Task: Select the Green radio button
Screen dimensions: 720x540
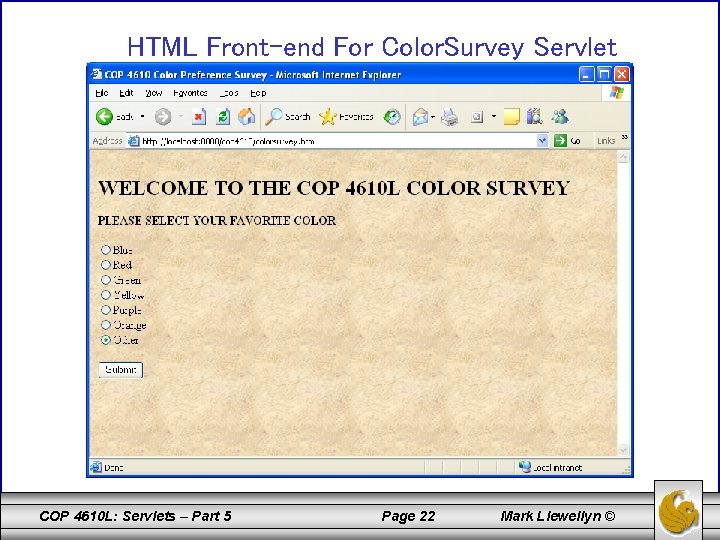Action: click(x=106, y=280)
